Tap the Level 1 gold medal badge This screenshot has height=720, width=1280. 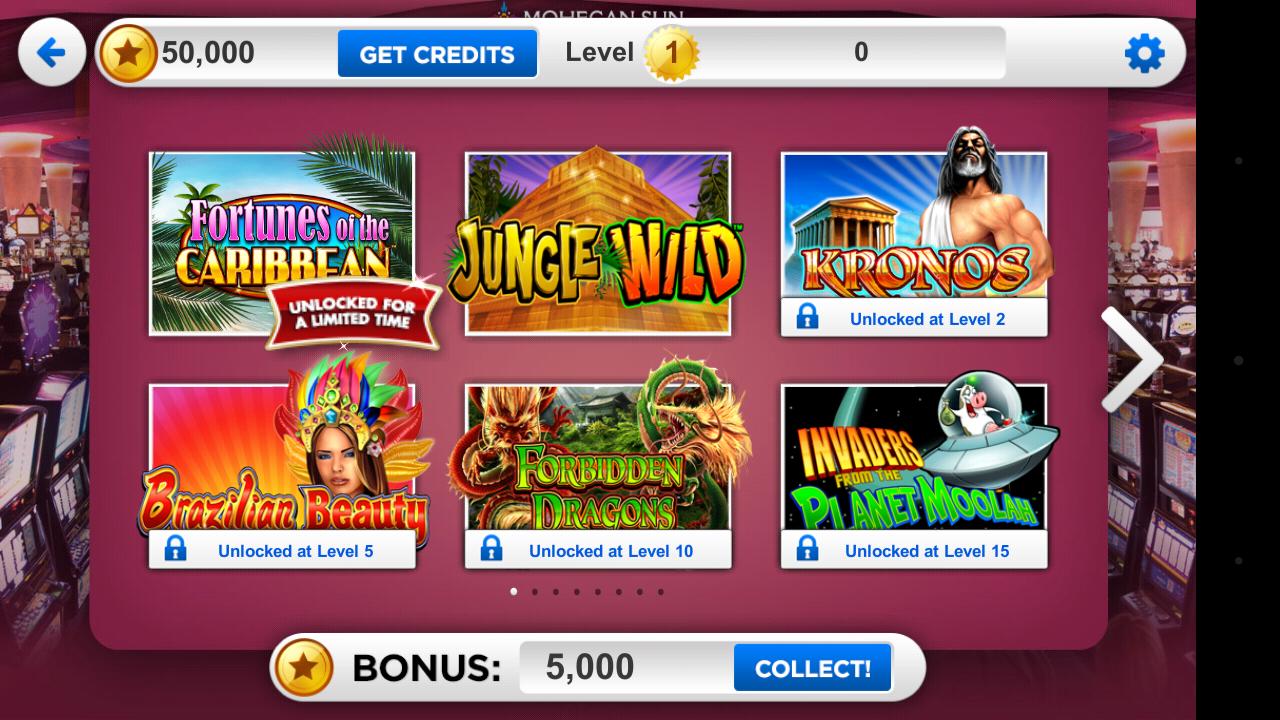[671, 53]
